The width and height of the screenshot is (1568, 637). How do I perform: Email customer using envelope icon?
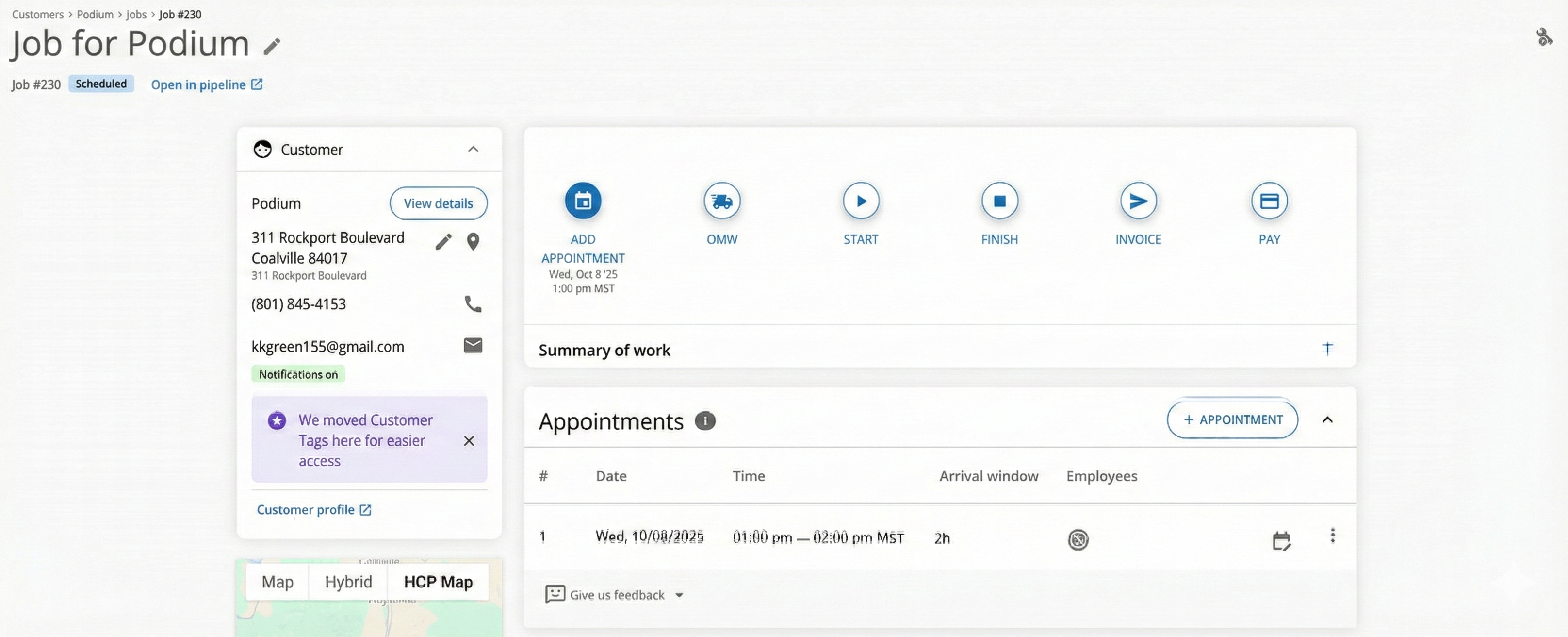473,345
